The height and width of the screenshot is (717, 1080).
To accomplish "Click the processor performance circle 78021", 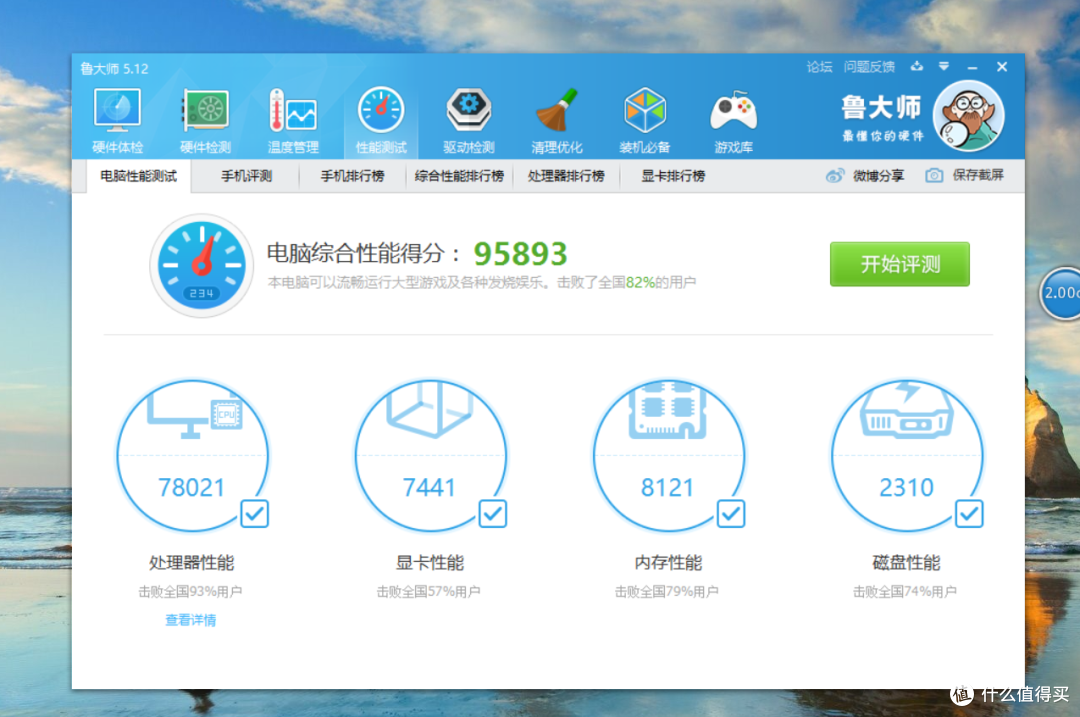I will [192, 455].
